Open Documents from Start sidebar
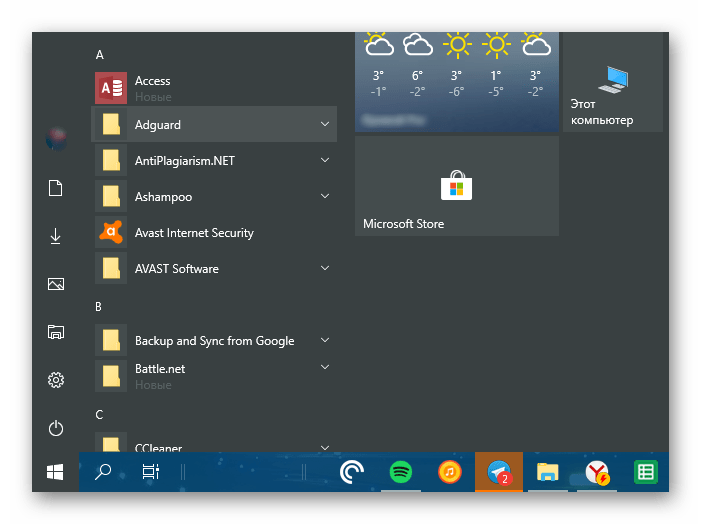 (x=56, y=188)
